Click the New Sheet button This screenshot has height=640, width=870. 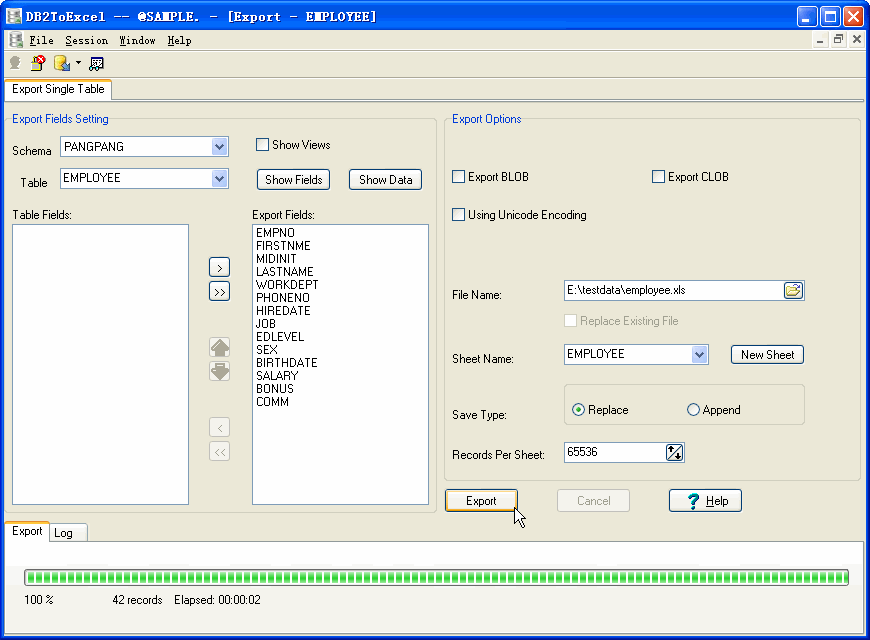[767, 355]
